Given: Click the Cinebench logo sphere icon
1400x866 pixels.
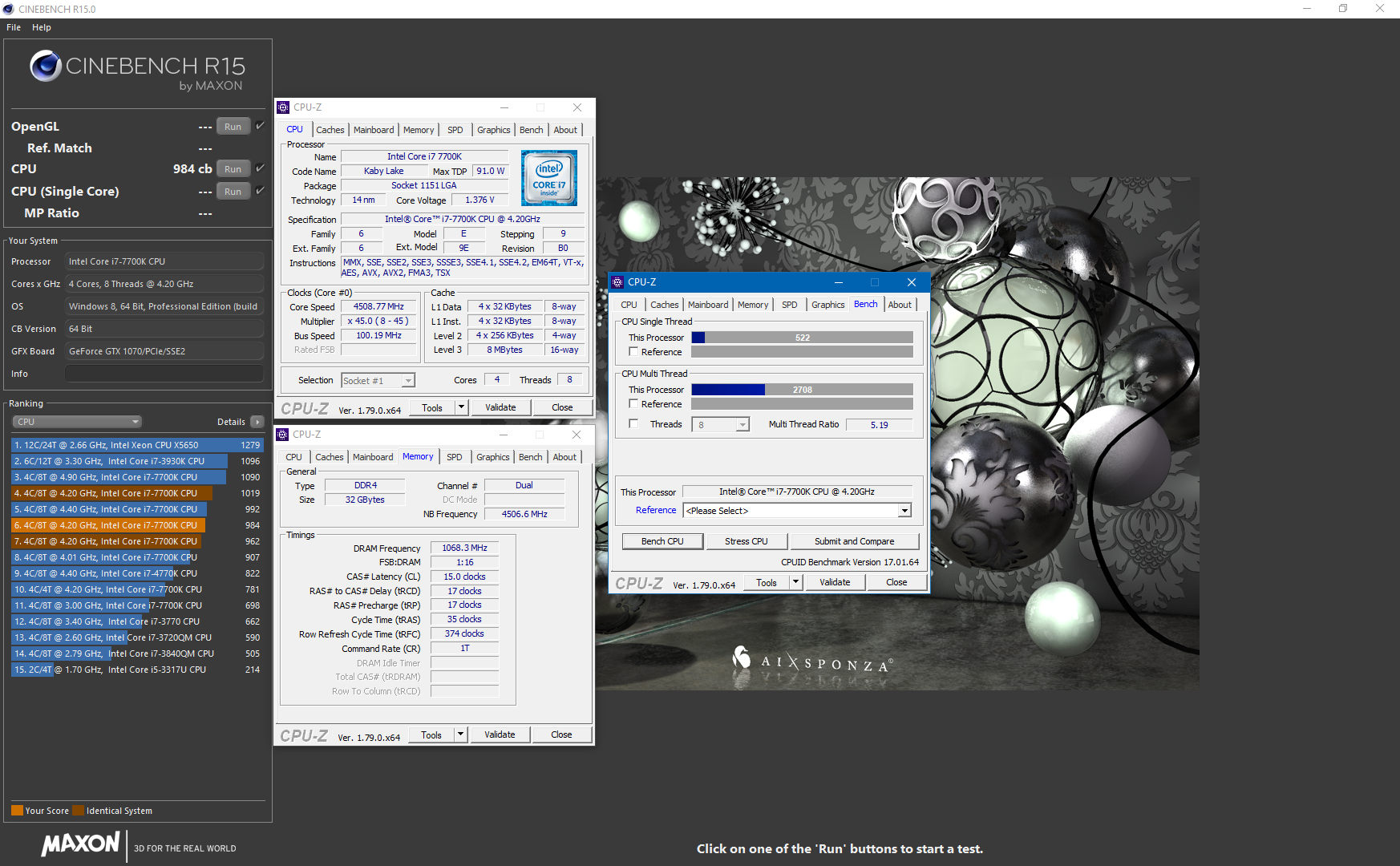Looking at the screenshot, I should pos(46,66).
